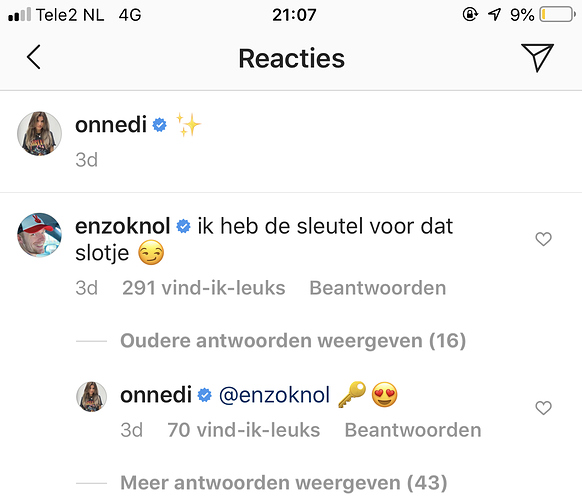Image resolution: width=582 pixels, height=500 pixels.
Task: Open onnedi's small avatar in reply
Action: coord(91,396)
